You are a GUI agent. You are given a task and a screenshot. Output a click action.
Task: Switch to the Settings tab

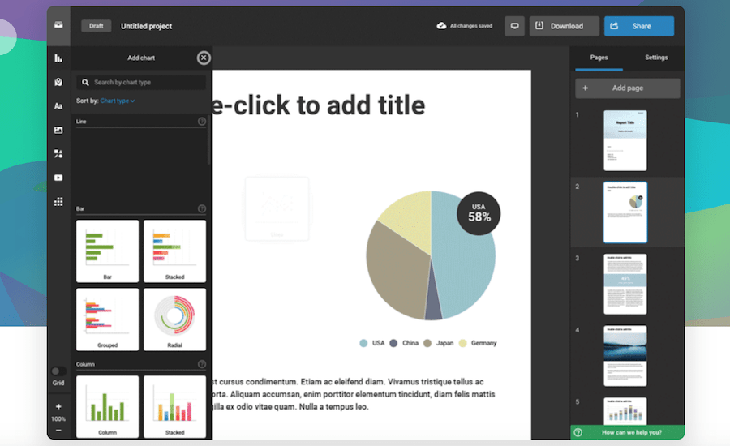(656, 58)
